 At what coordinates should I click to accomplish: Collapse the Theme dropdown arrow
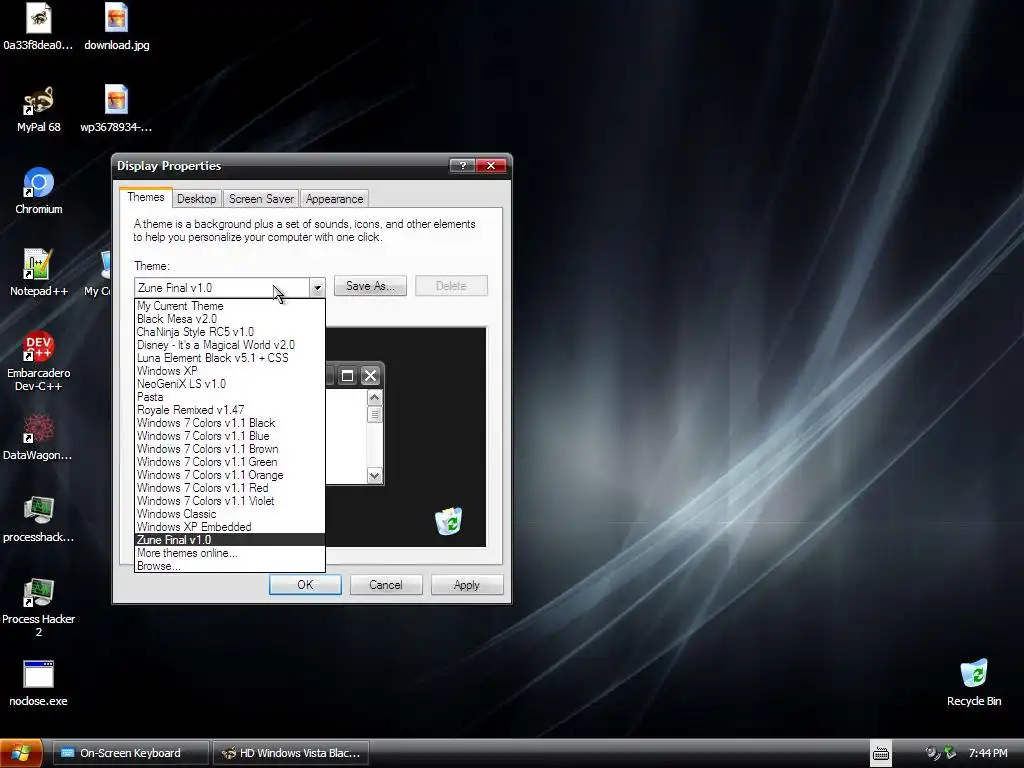(x=317, y=287)
